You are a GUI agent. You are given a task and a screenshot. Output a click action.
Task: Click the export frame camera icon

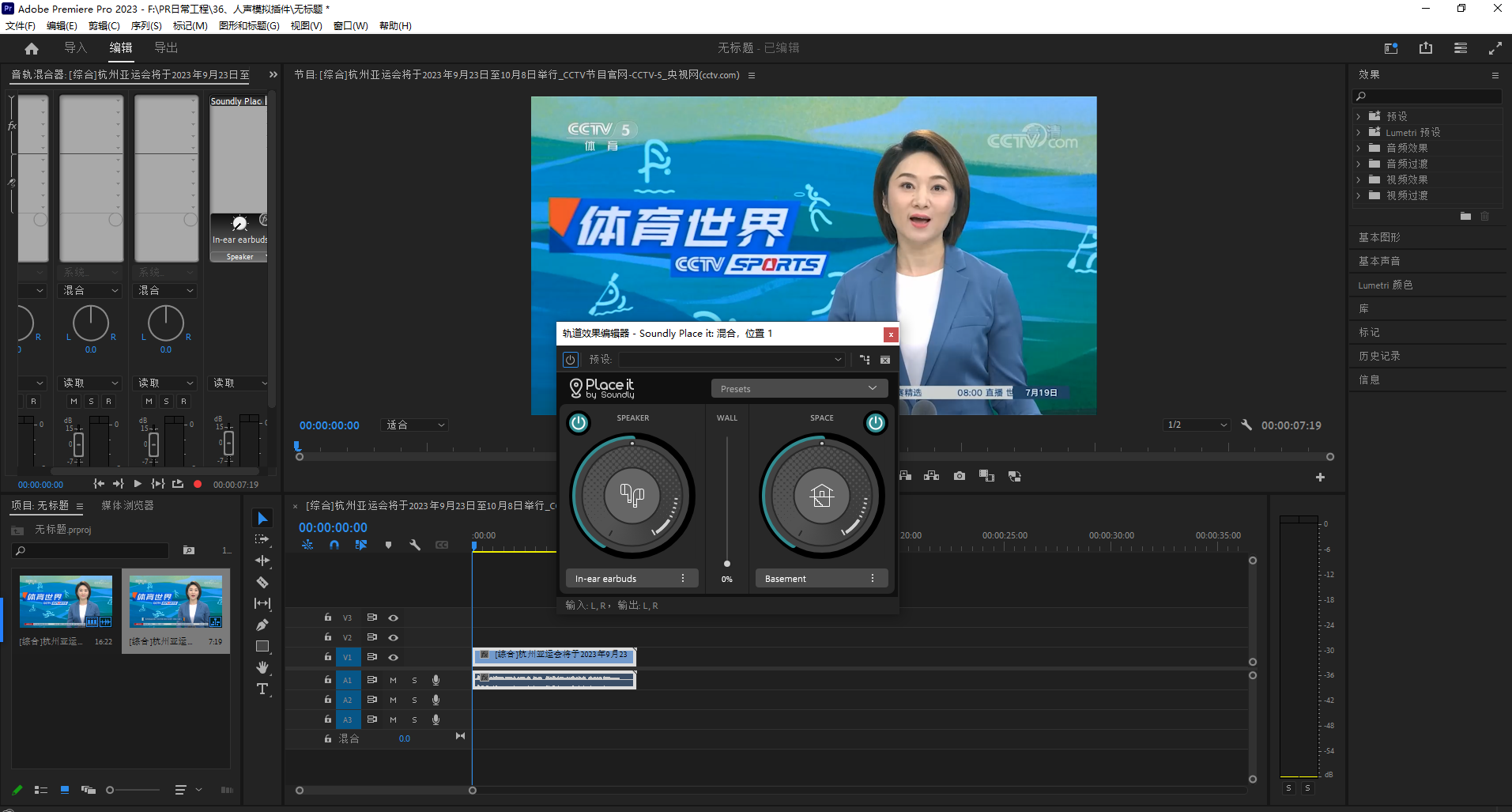pyautogui.click(x=960, y=476)
